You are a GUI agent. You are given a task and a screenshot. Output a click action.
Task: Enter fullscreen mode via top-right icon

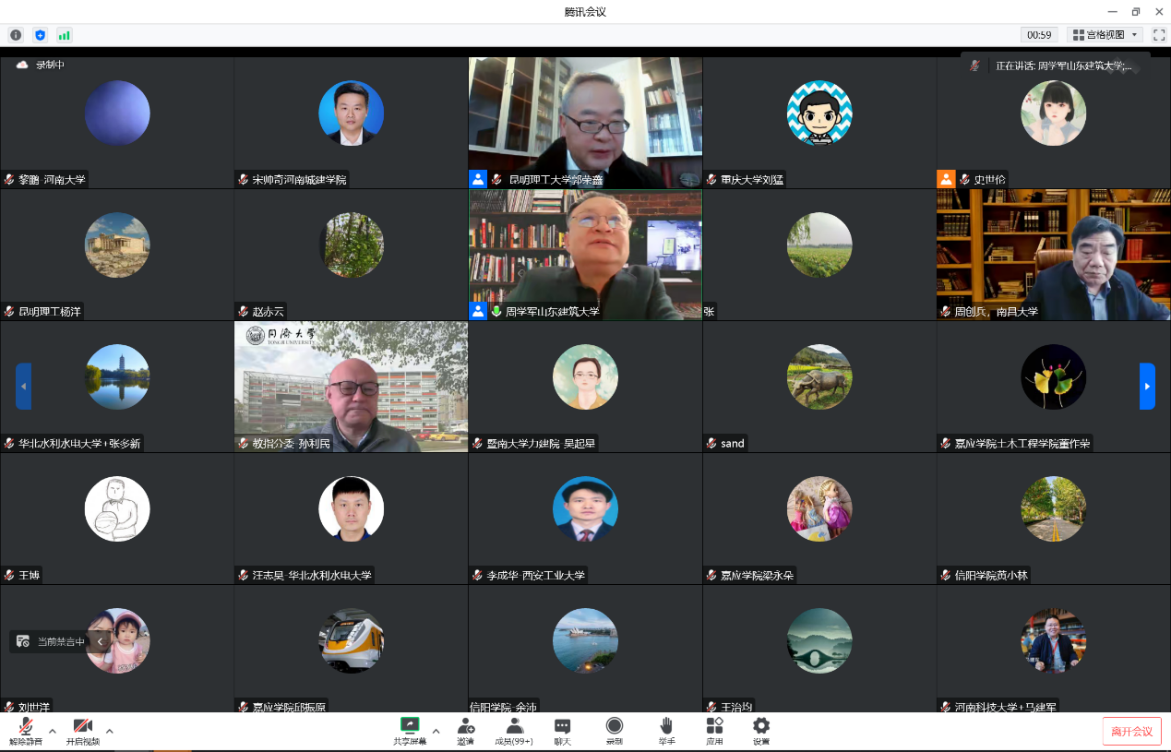(1159, 35)
